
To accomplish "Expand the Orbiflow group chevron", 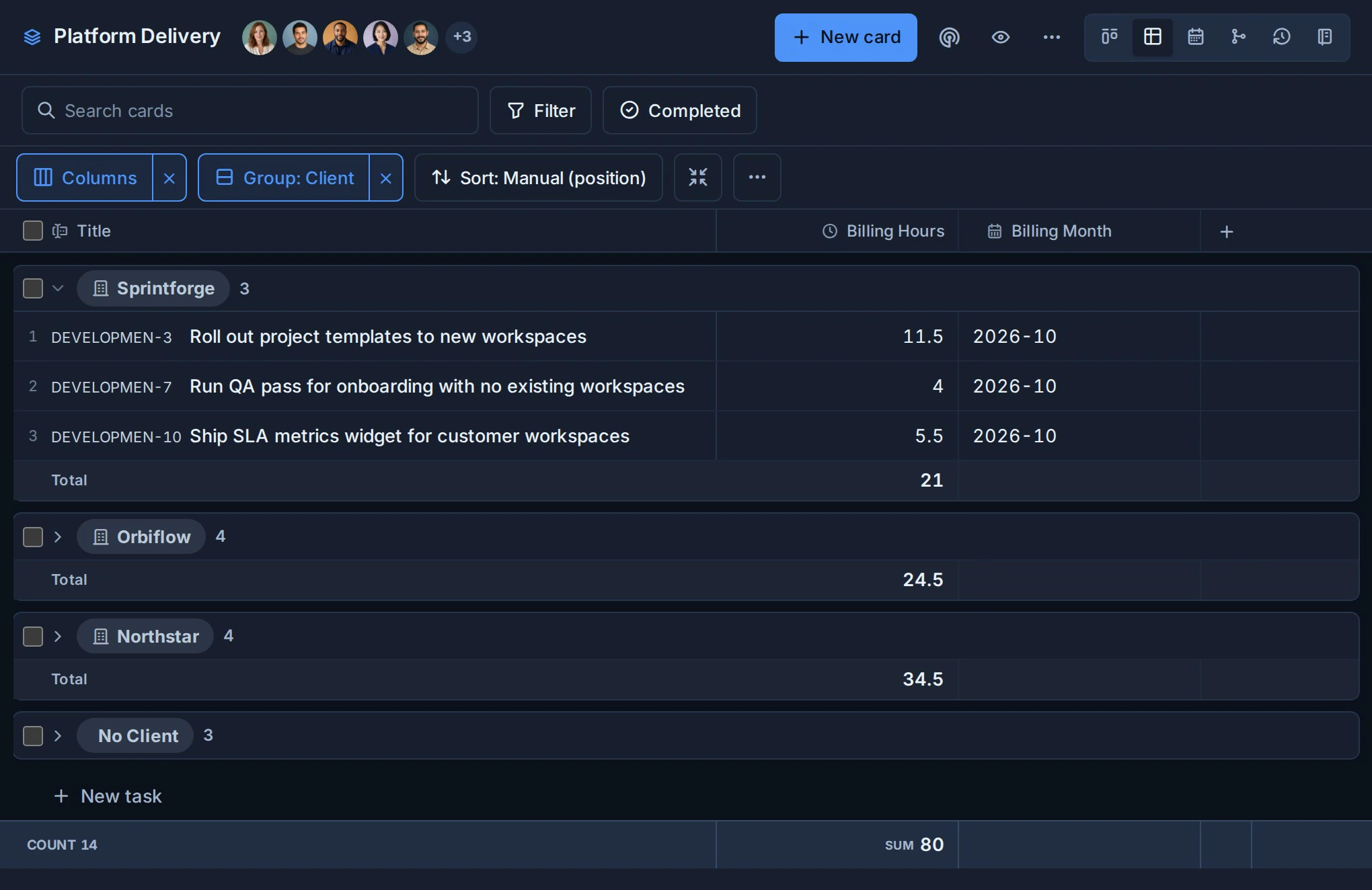I will 58,537.
